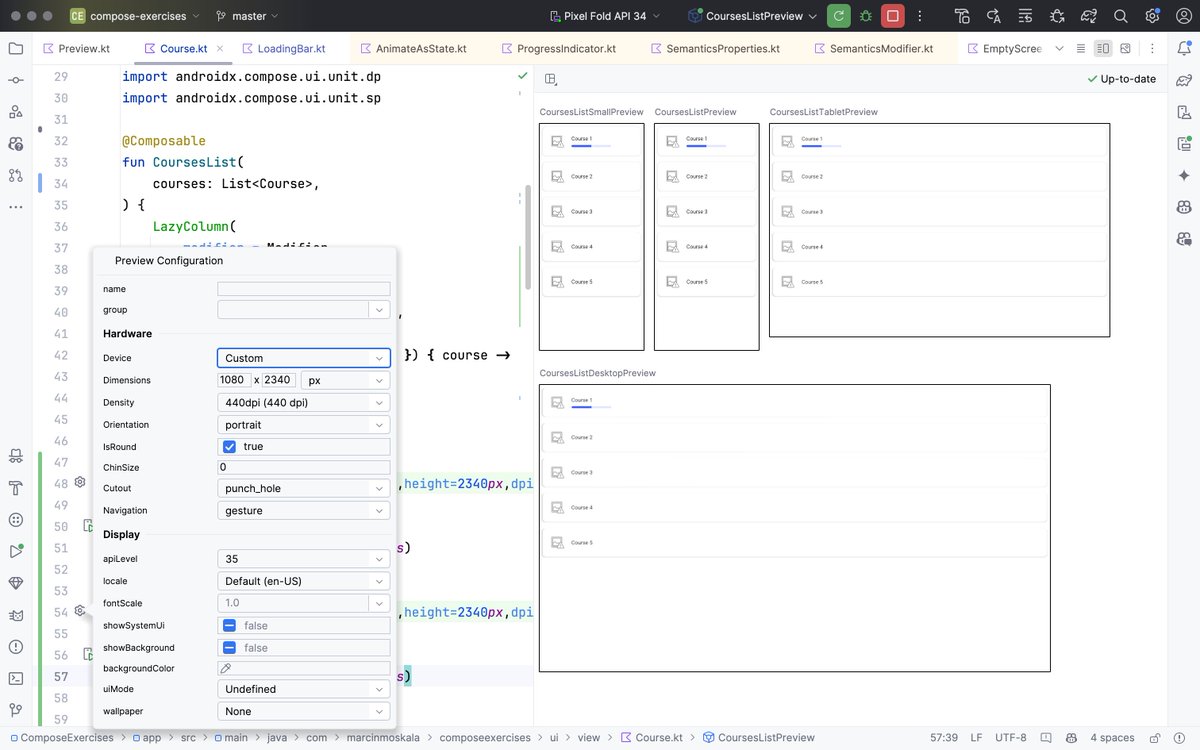Click the Run green refresh button
The height and width of the screenshot is (750, 1200).
point(839,16)
